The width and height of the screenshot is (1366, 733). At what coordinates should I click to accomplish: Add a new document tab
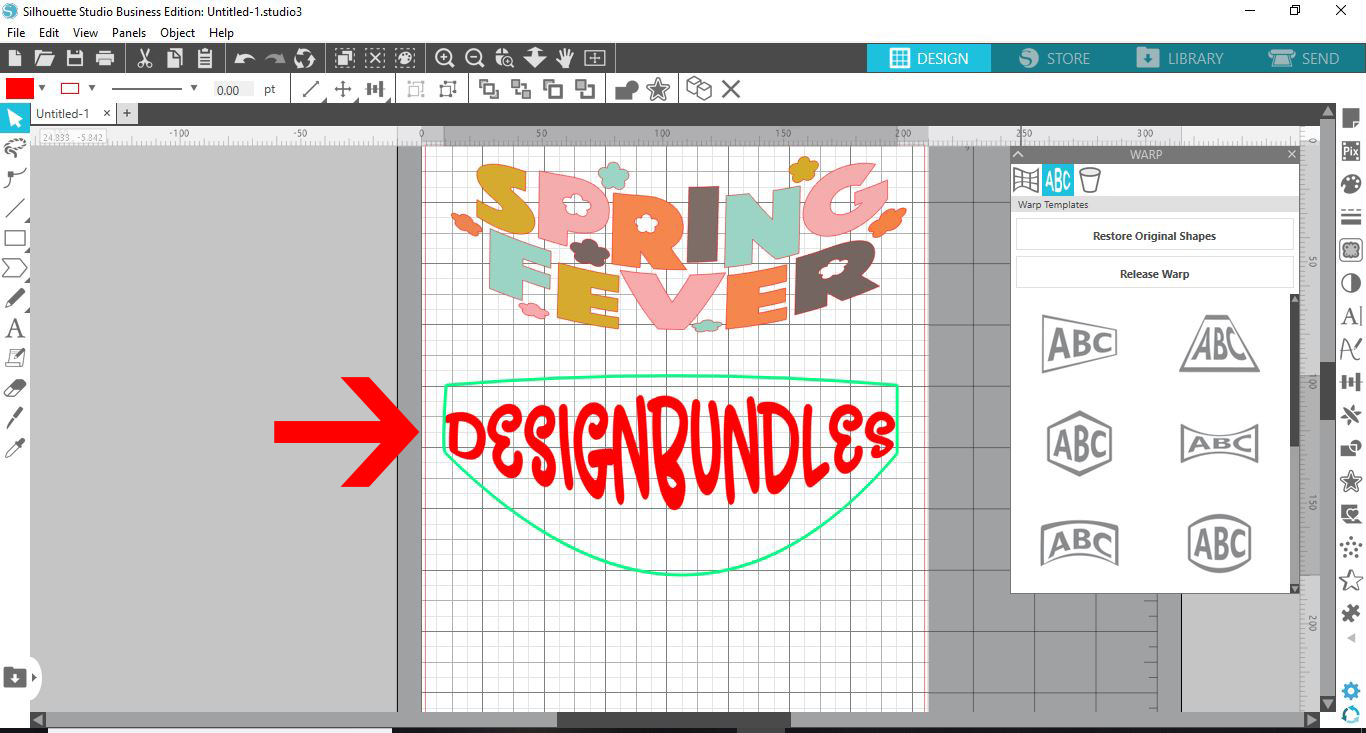127,113
